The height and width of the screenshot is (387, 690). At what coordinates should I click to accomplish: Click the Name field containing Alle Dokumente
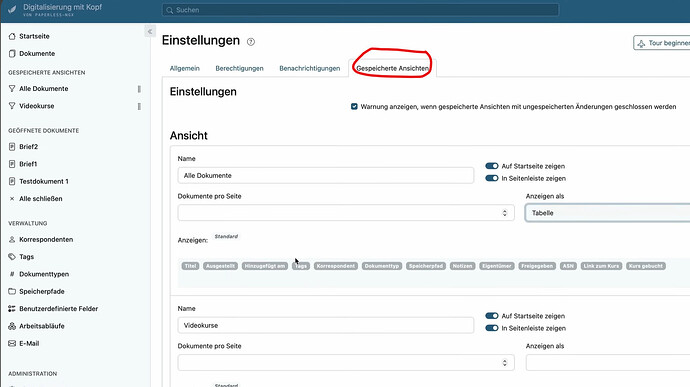[326, 175]
